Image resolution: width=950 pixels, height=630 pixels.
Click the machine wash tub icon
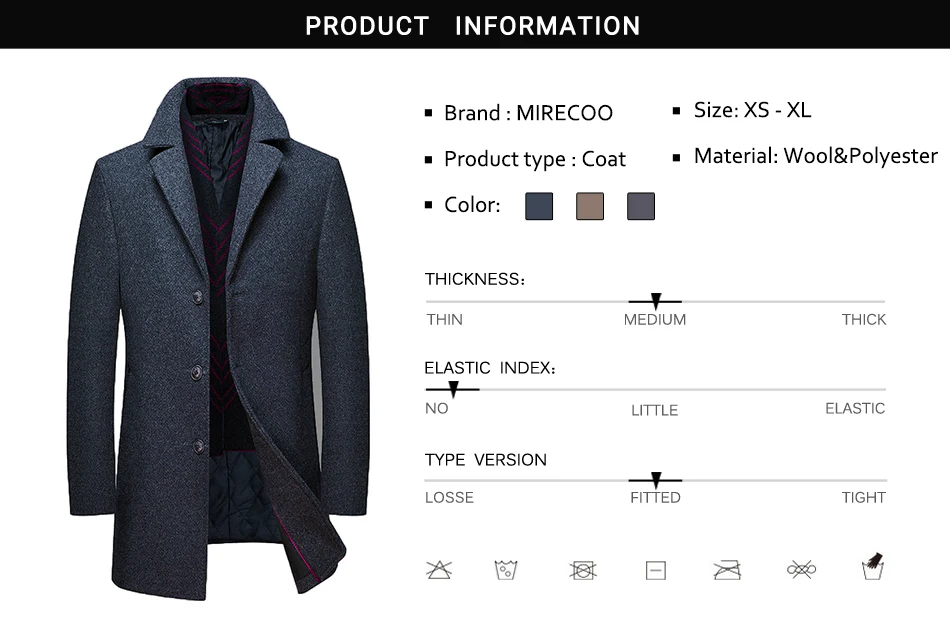[x=506, y=570]
